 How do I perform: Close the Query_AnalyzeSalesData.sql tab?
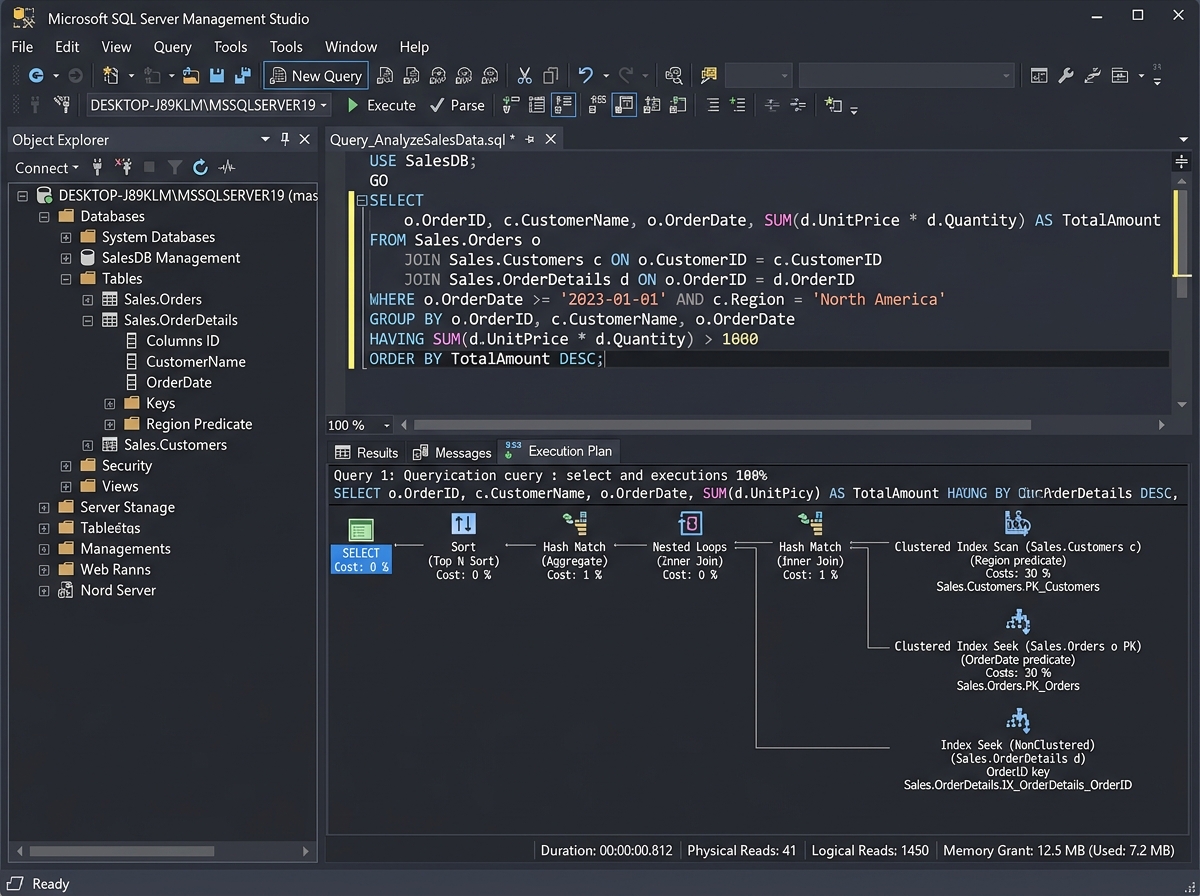click(551, 140)
